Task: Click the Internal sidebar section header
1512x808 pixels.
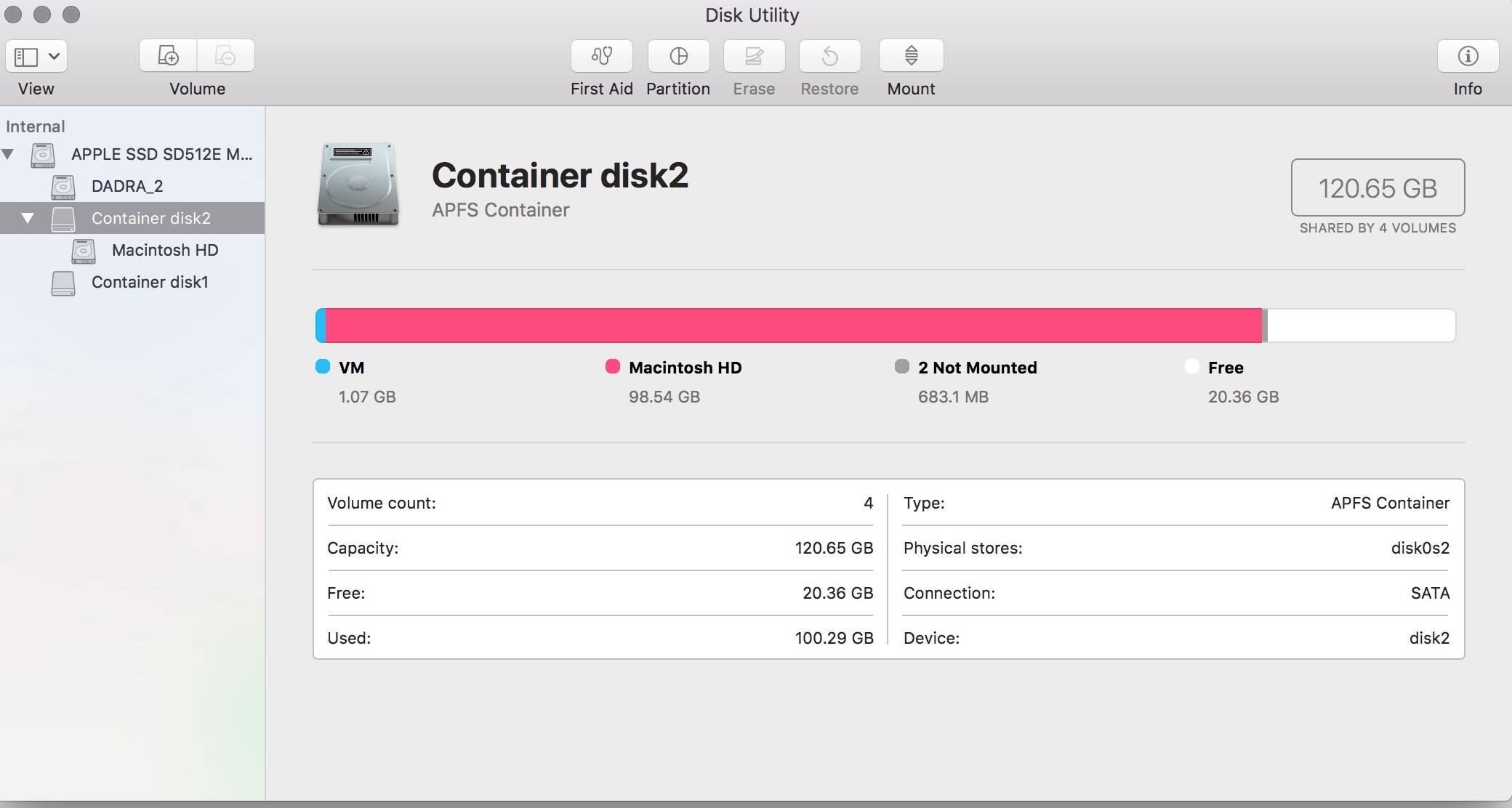Action: 35,126
